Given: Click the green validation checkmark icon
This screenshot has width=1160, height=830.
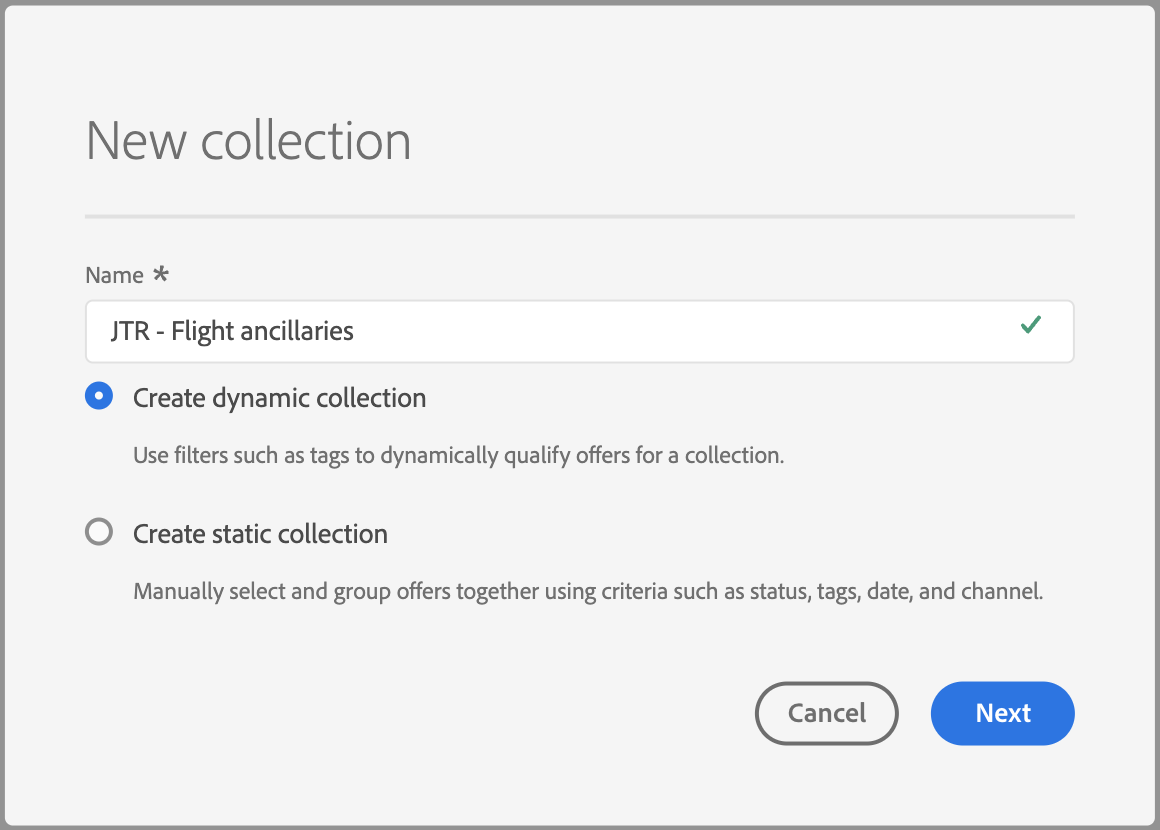Looking at the screenshot, I should click(1031, 324).
